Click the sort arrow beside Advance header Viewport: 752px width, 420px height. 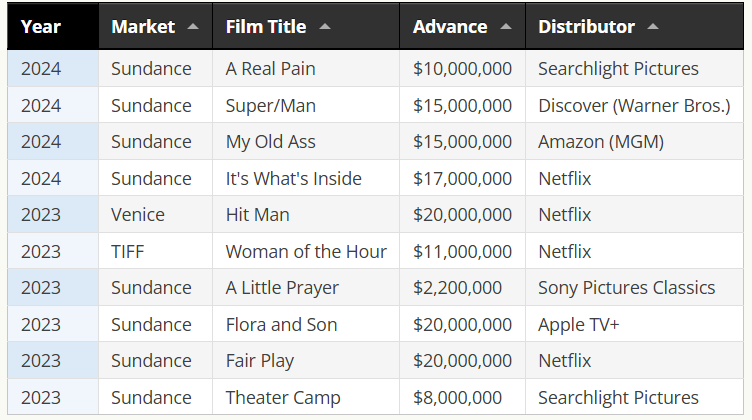[x=507, y=26]
